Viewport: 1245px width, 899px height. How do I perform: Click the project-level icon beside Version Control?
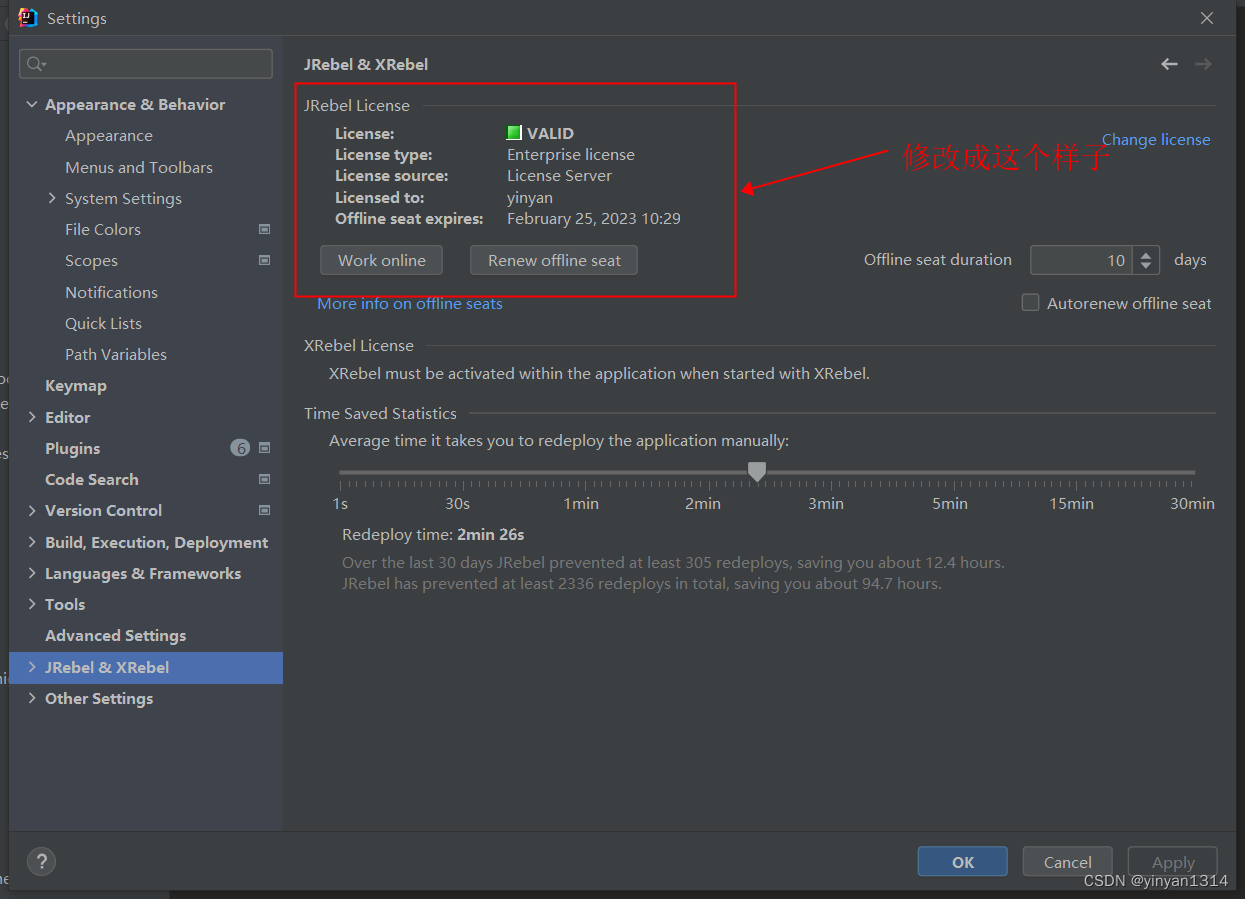click(264, 510)
